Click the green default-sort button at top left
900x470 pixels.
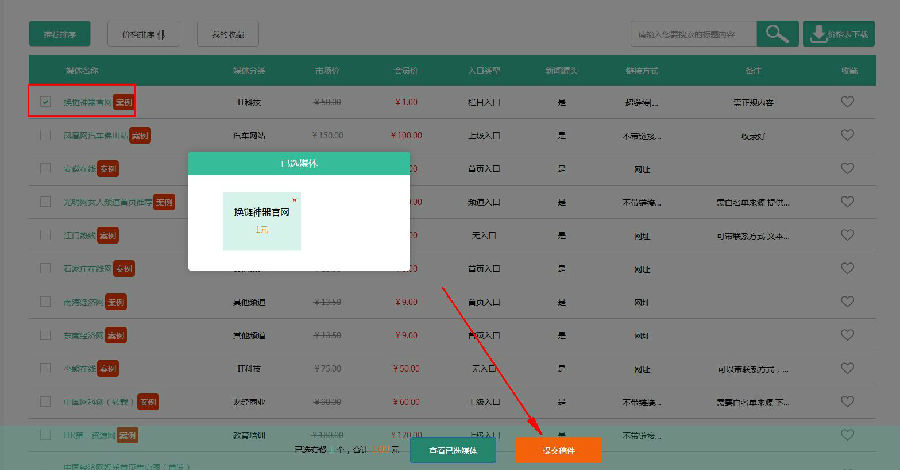60,34
